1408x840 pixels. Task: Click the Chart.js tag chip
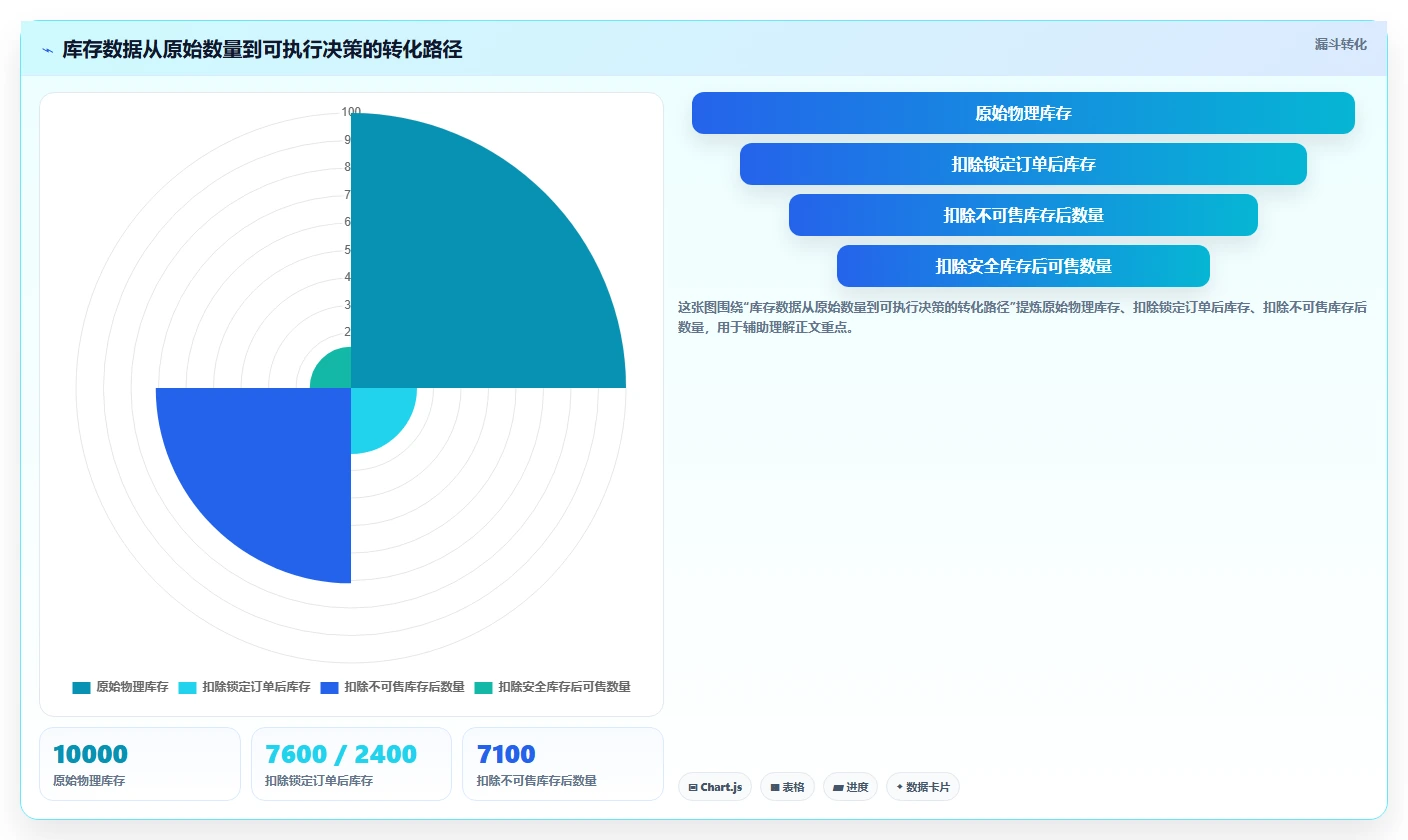715,787
